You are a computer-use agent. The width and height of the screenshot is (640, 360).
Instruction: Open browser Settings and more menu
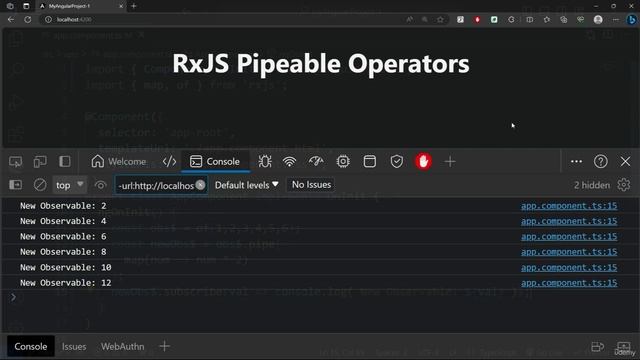(616, 19)
